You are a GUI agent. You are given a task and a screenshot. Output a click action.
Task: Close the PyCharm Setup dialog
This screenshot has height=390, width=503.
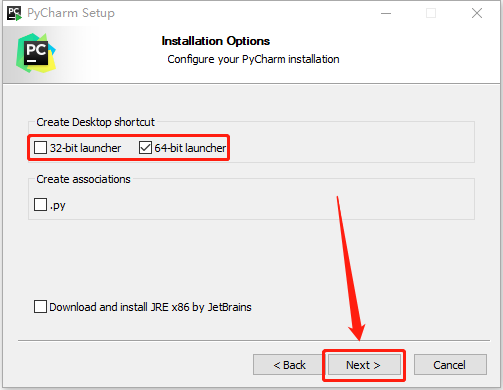pyautogui.click(x=477, y=13)
